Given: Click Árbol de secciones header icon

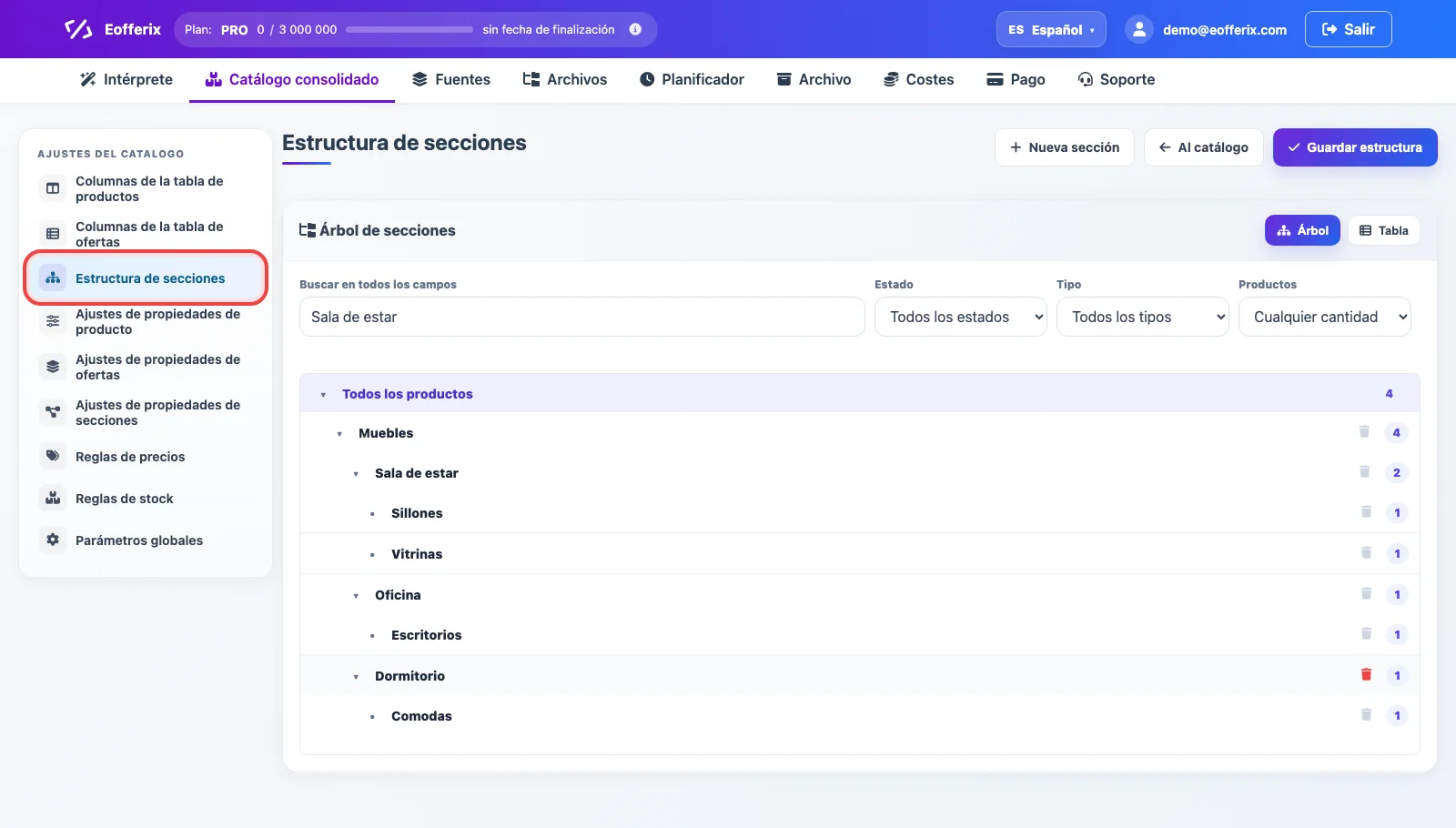Looking at the screenshot, I should [308, 230].
